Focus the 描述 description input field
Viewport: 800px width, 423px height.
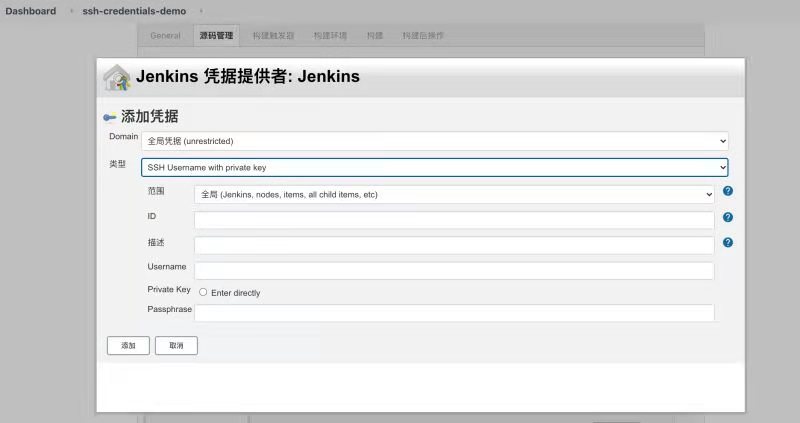point(454,245)
